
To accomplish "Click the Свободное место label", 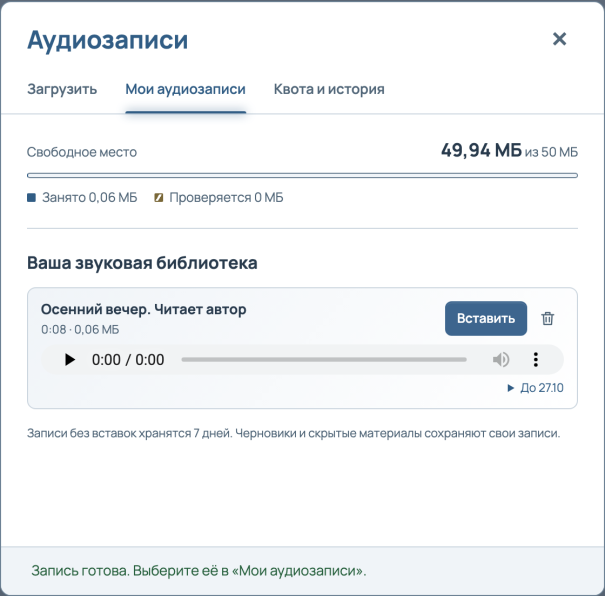I will [x=82, y=152].
